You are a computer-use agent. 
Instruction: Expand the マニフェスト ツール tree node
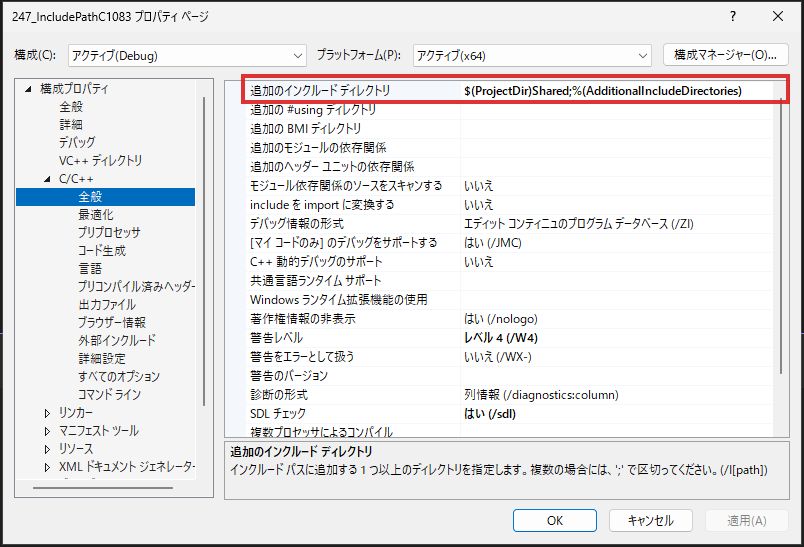pyautogui.click(x=47, y=431)
